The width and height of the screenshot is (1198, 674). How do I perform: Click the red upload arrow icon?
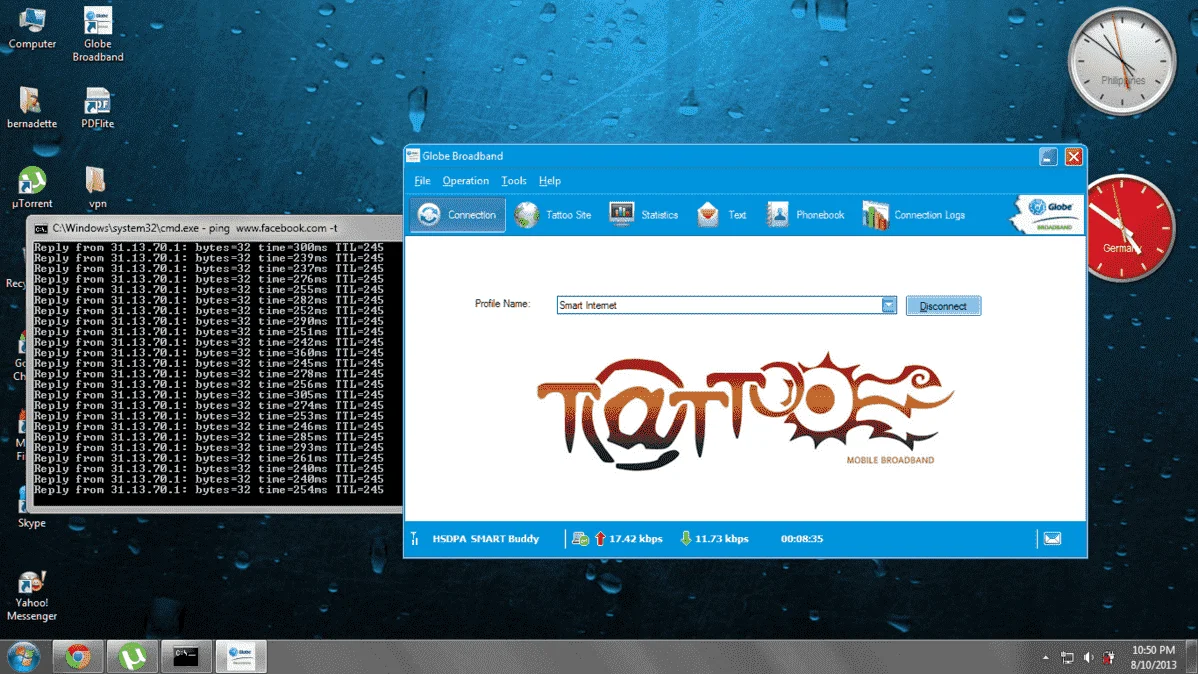tap(600, 539)
